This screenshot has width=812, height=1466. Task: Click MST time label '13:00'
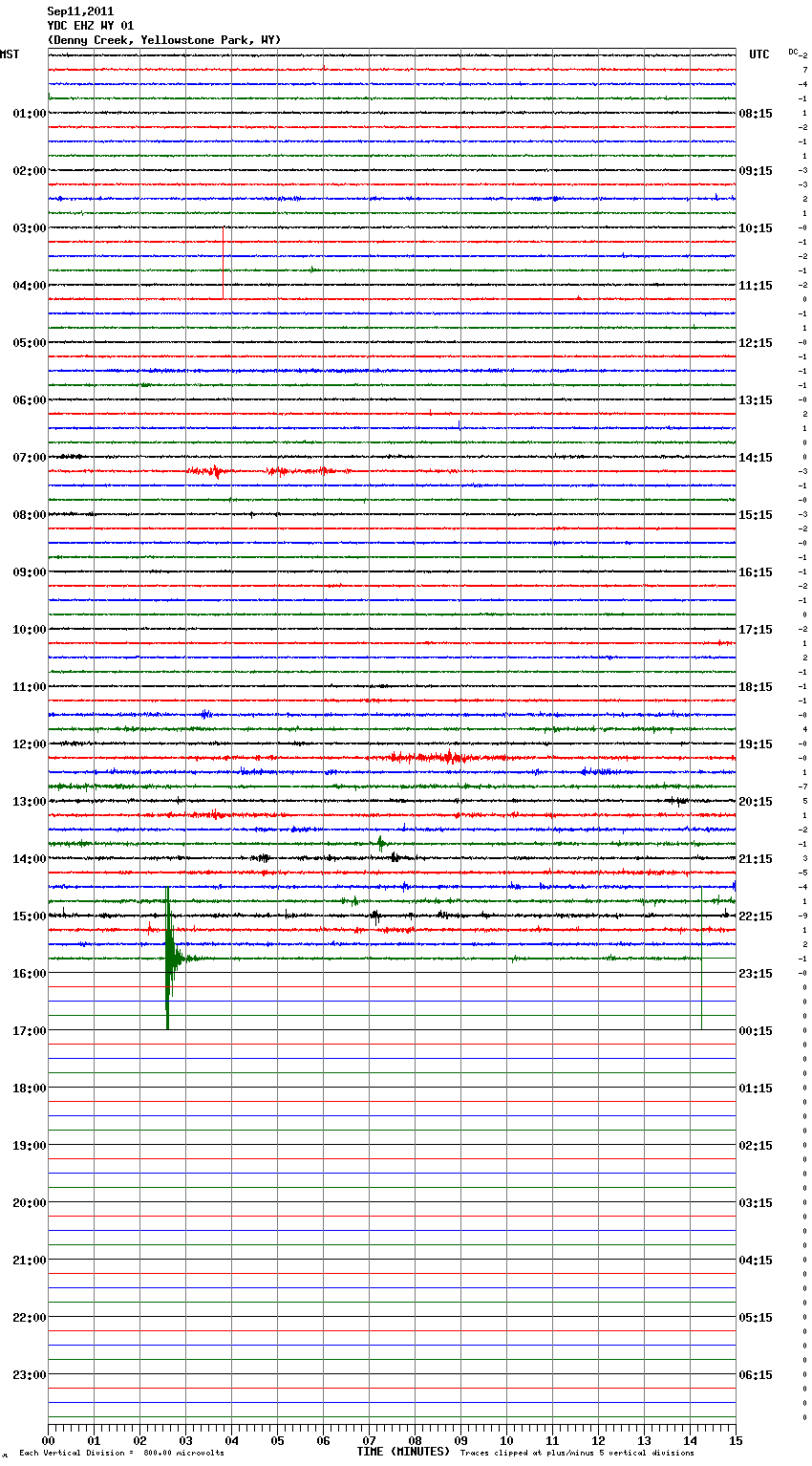click(29, 802)
